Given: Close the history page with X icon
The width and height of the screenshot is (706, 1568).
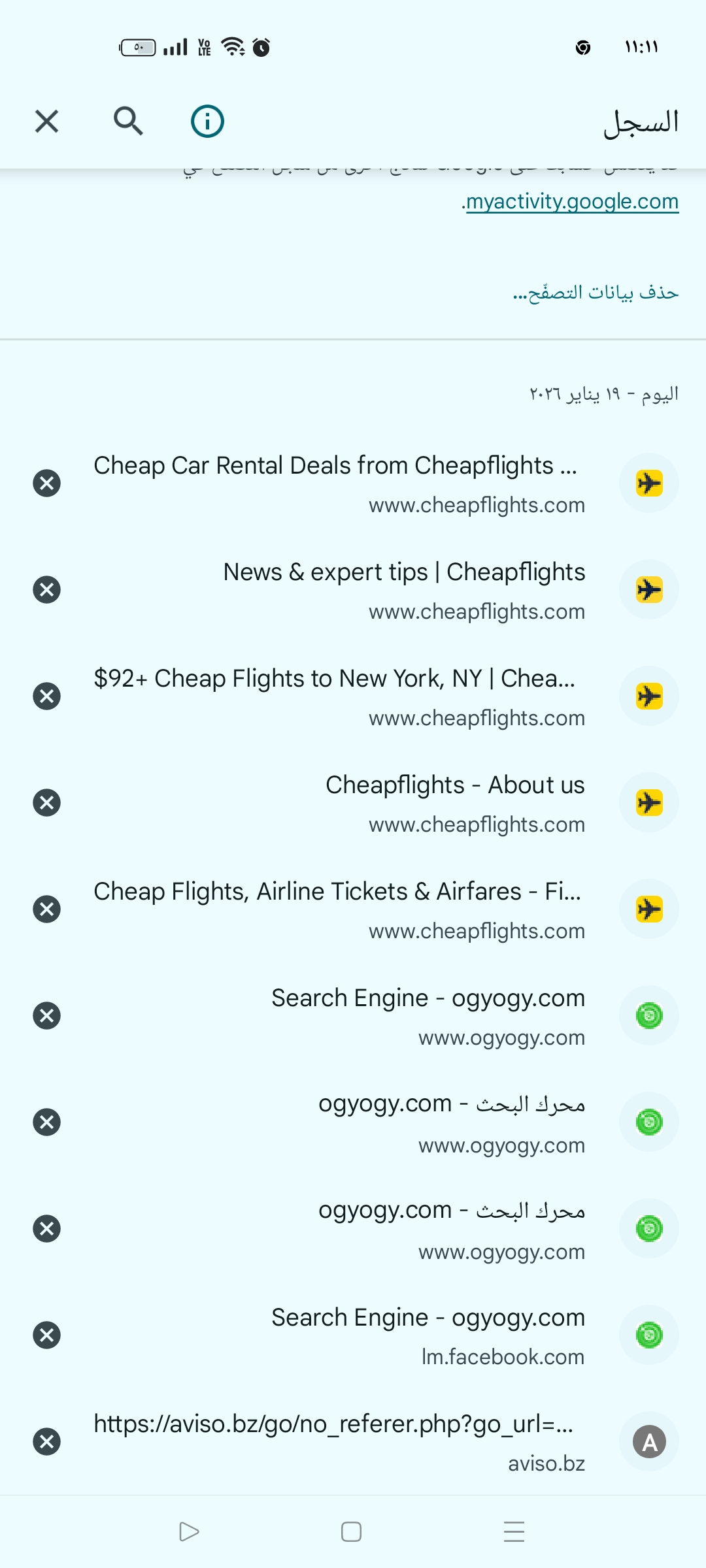Looking at the screenshot, I should pyautogui.click(x=46, y=122).
